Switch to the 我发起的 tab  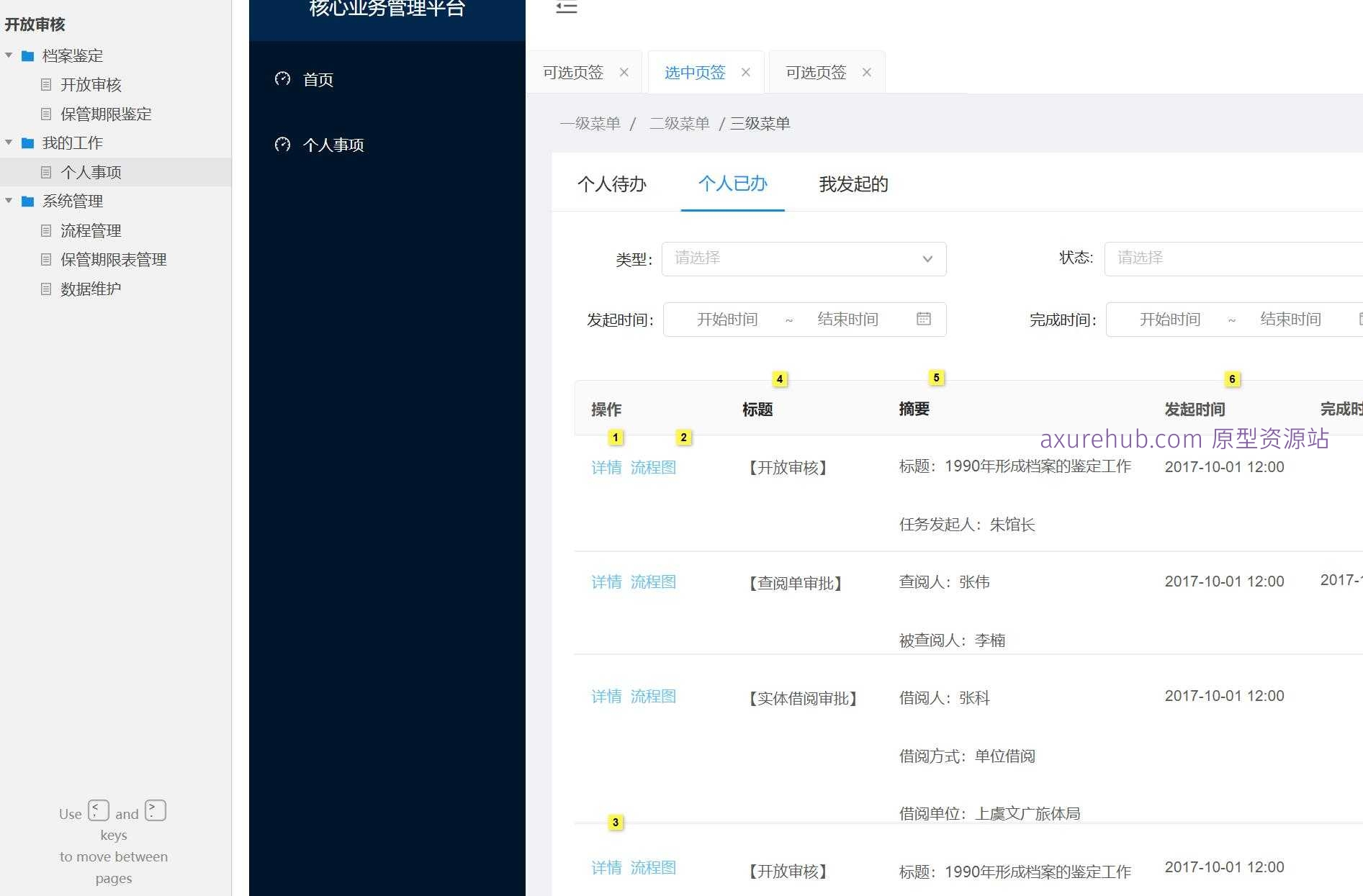click(x=853, y=184)
